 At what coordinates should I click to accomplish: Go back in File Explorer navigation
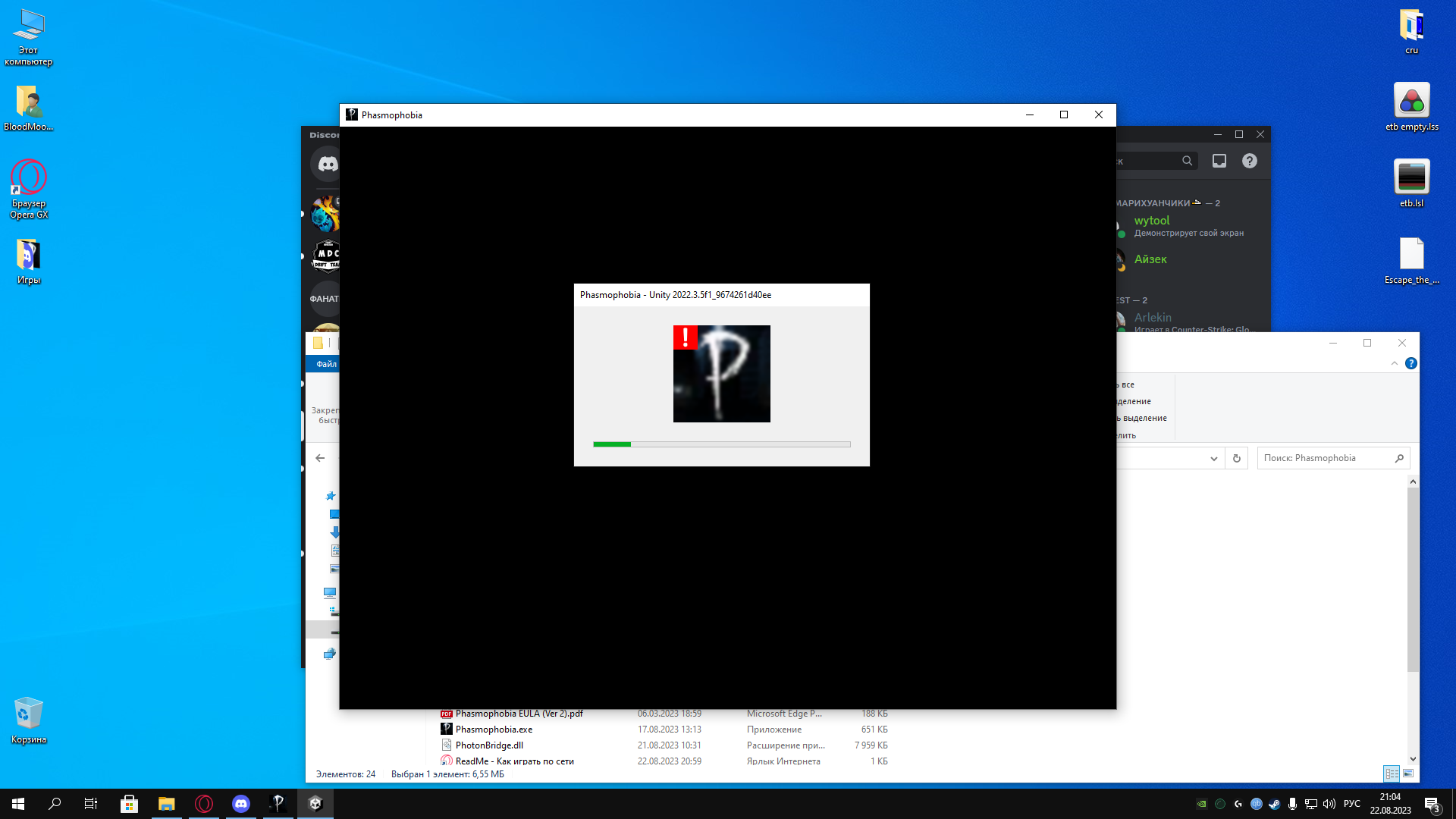click(x=320, y=458)
